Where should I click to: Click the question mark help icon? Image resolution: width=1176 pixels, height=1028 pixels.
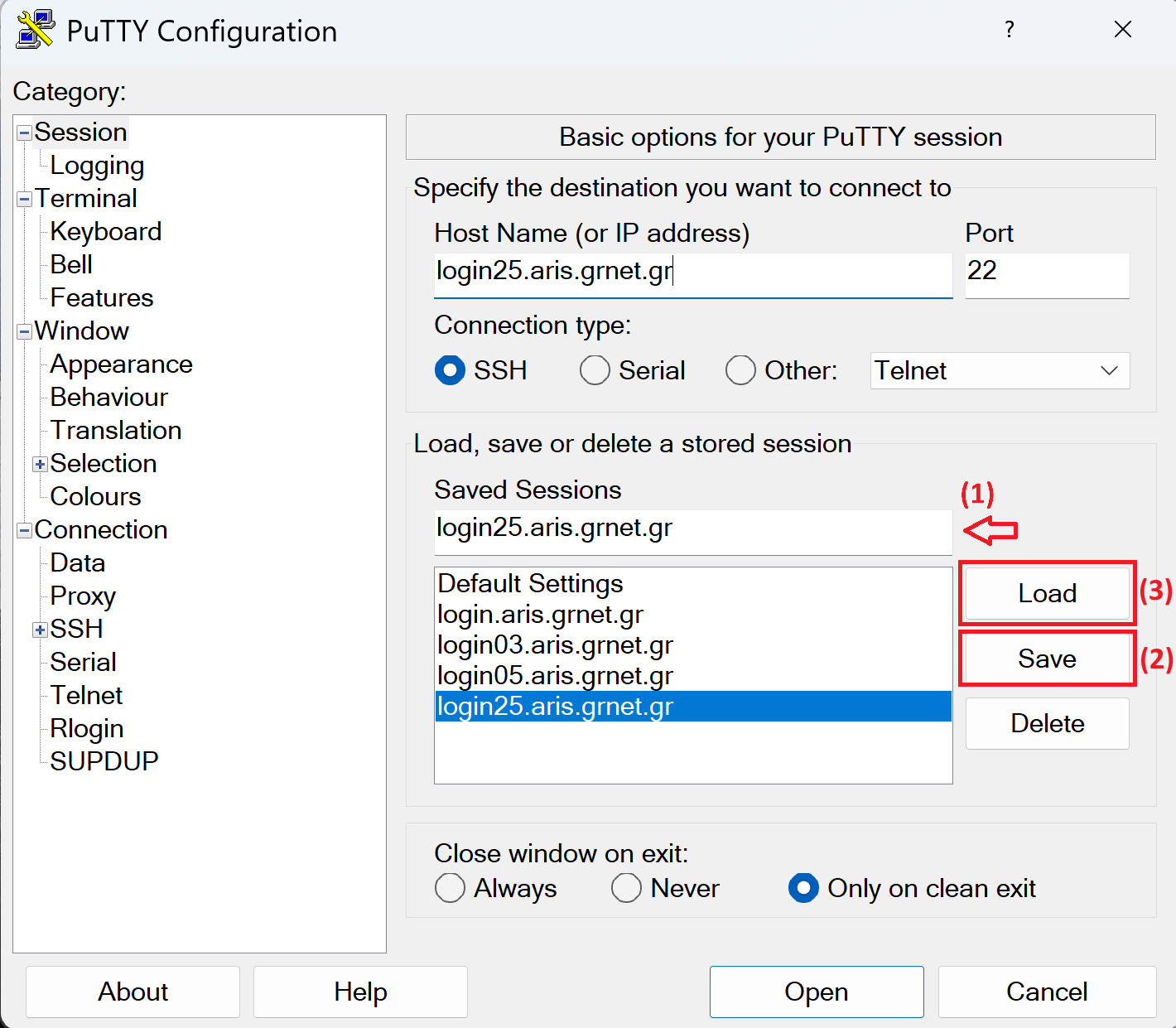coord(1009,30)
